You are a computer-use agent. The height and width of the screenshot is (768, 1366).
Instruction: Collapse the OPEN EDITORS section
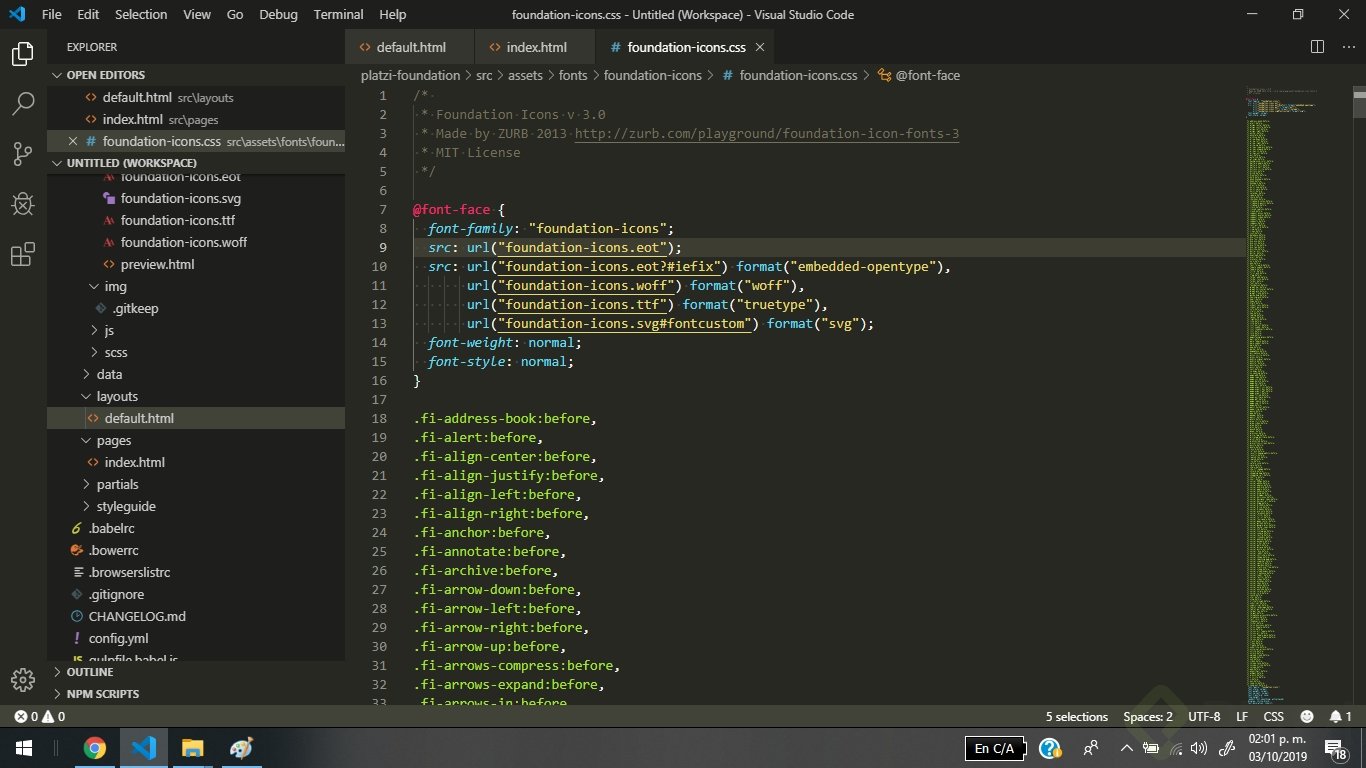[x=105, y=75]
